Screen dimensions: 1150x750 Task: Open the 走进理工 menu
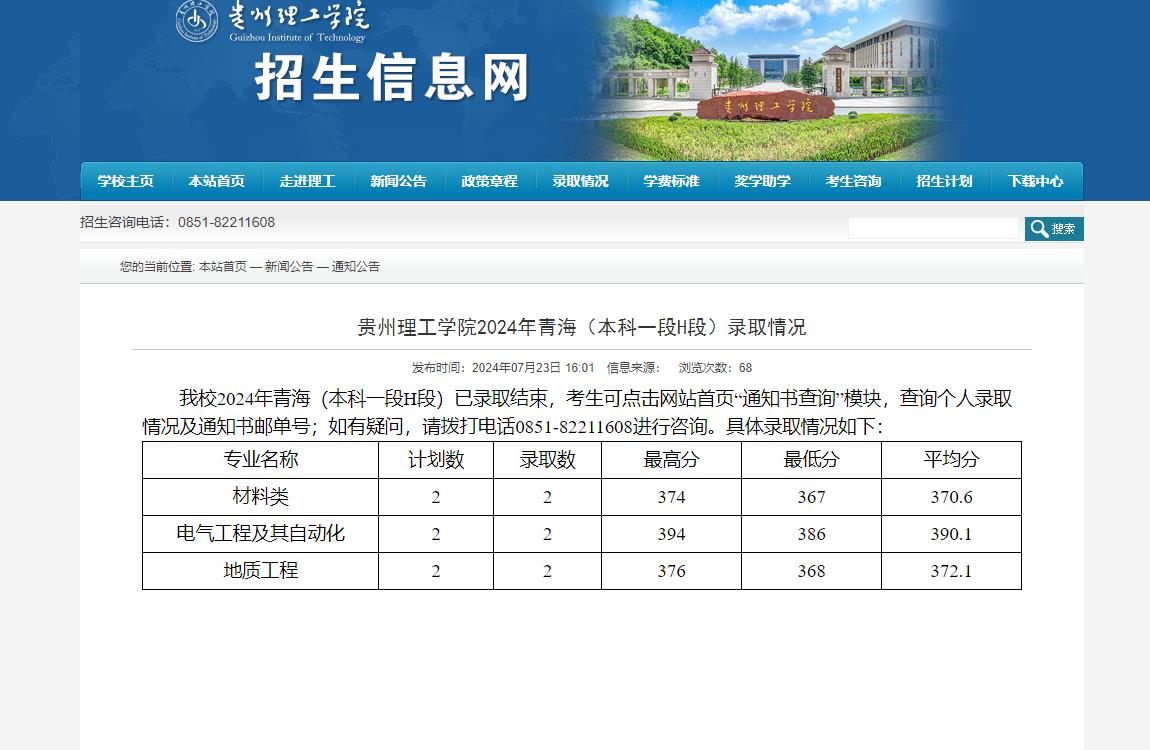pyautogui.click(x=308, y=181)
